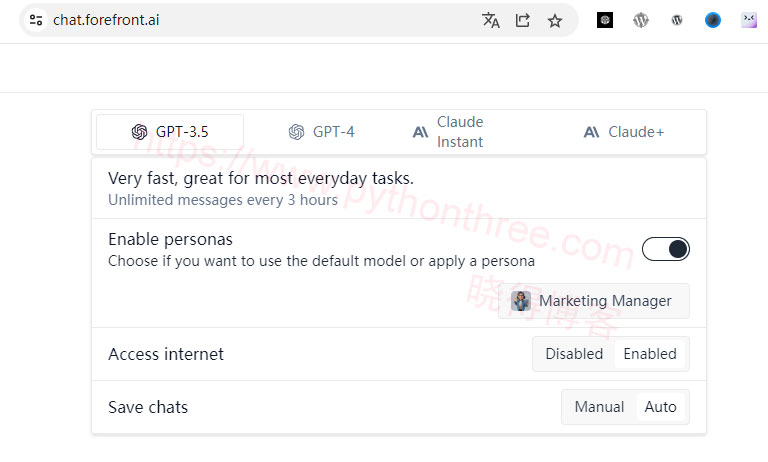768x462 pixels.
Task: Set Save chats to Auto
Action: coord(660,407)
